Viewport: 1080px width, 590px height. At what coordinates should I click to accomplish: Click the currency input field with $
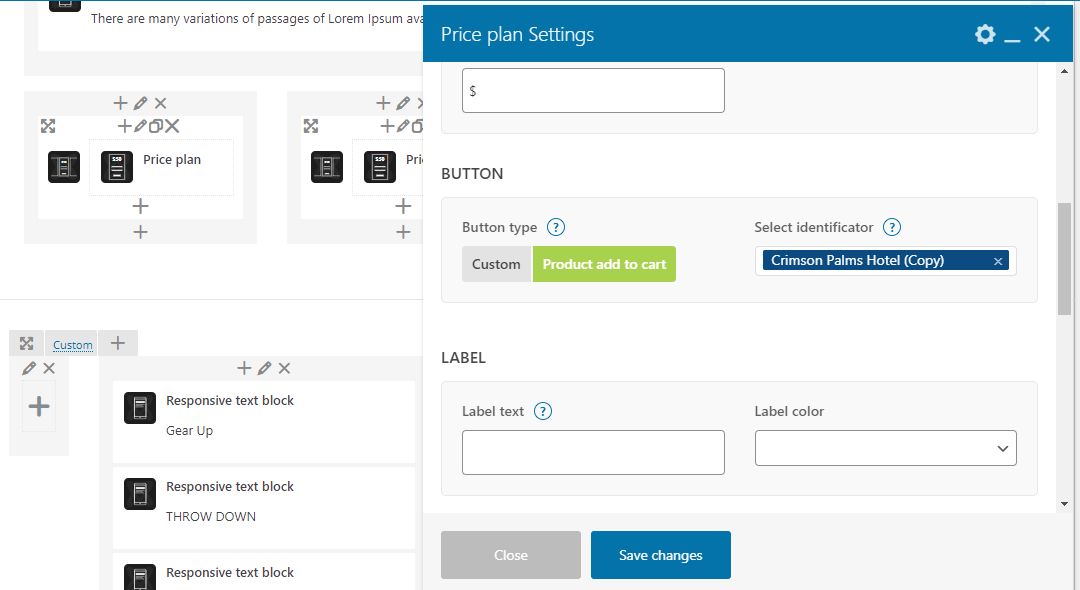click(592, 90)
